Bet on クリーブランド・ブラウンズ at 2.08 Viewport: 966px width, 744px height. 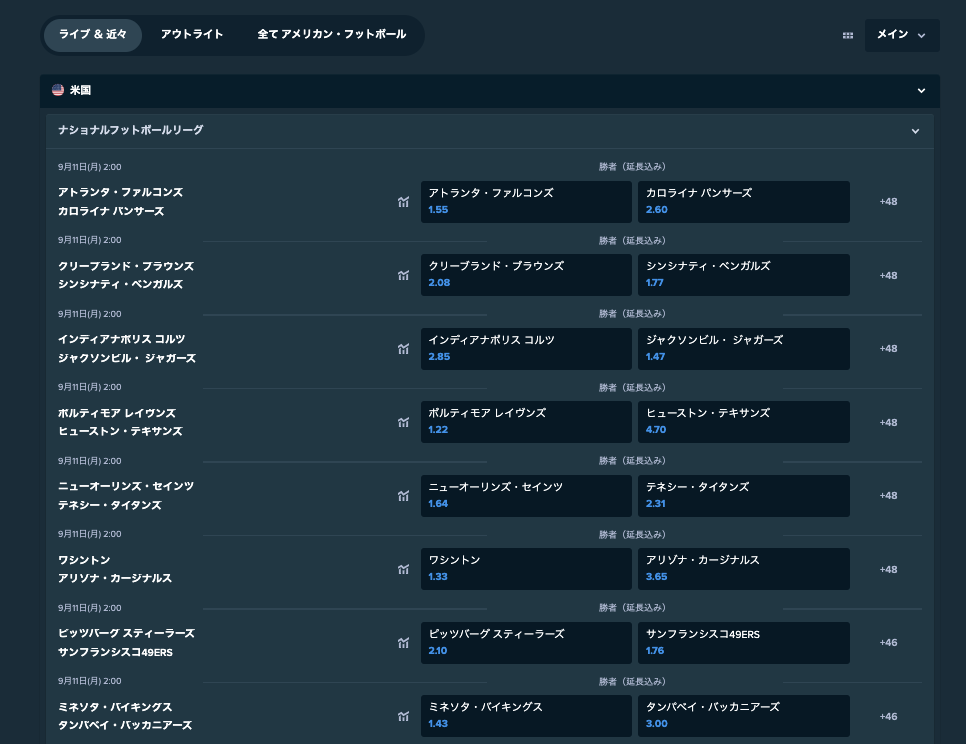click(526, 275)
